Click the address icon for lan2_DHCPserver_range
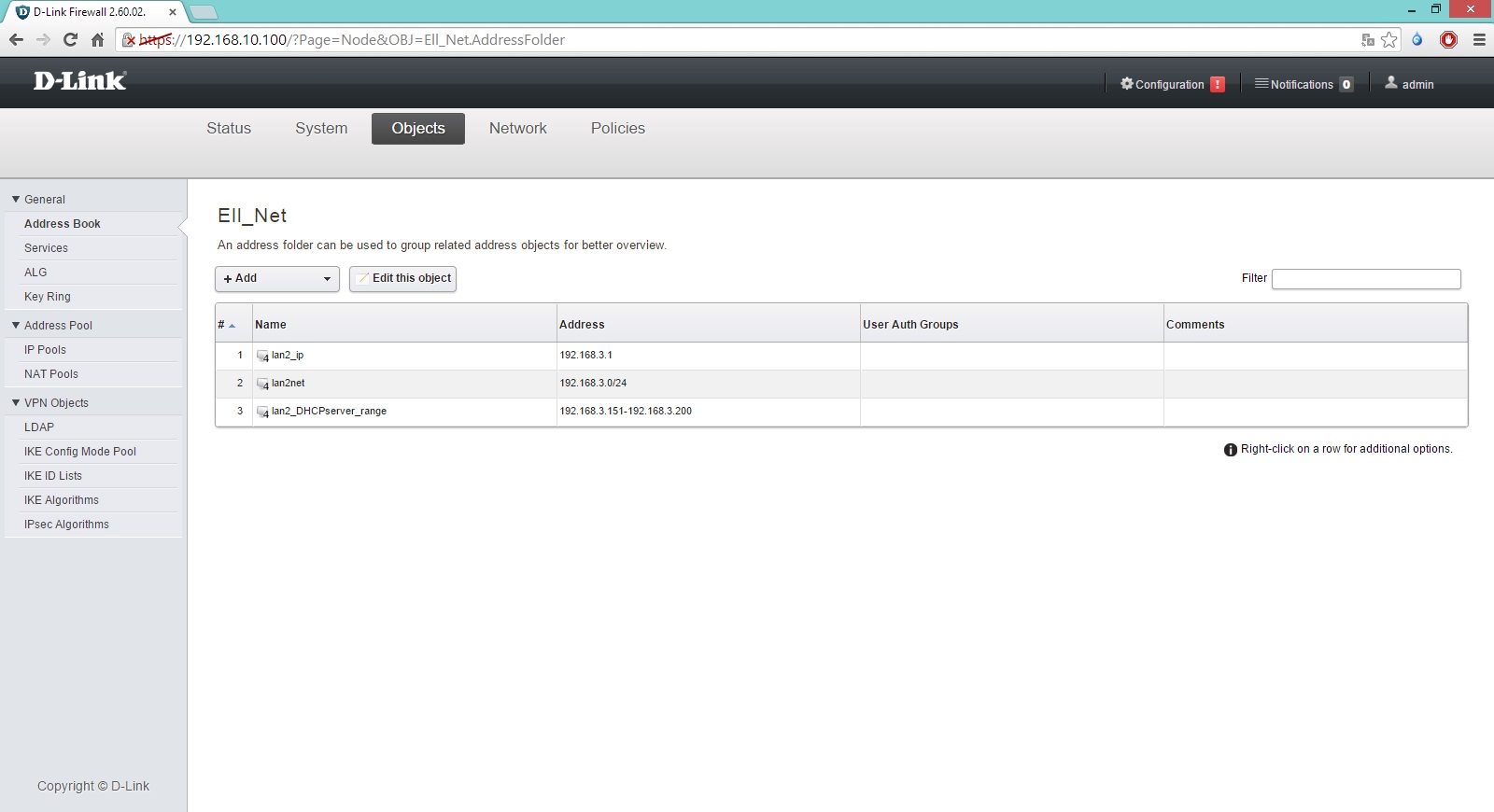The image size is (1494, 812). tap(262, 412)
